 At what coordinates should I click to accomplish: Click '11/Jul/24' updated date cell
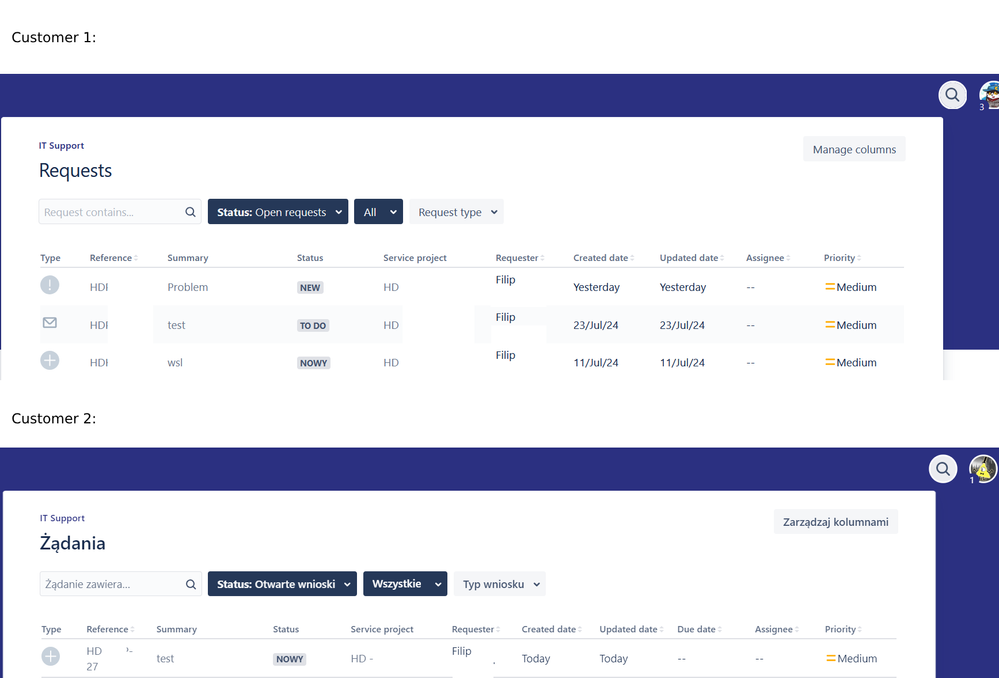[x=682, y=363]
